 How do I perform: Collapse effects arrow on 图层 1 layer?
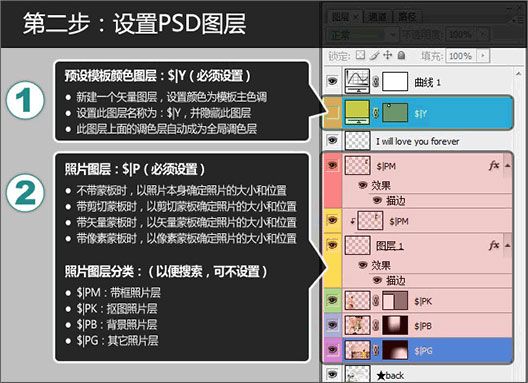[x=507, y=245]
